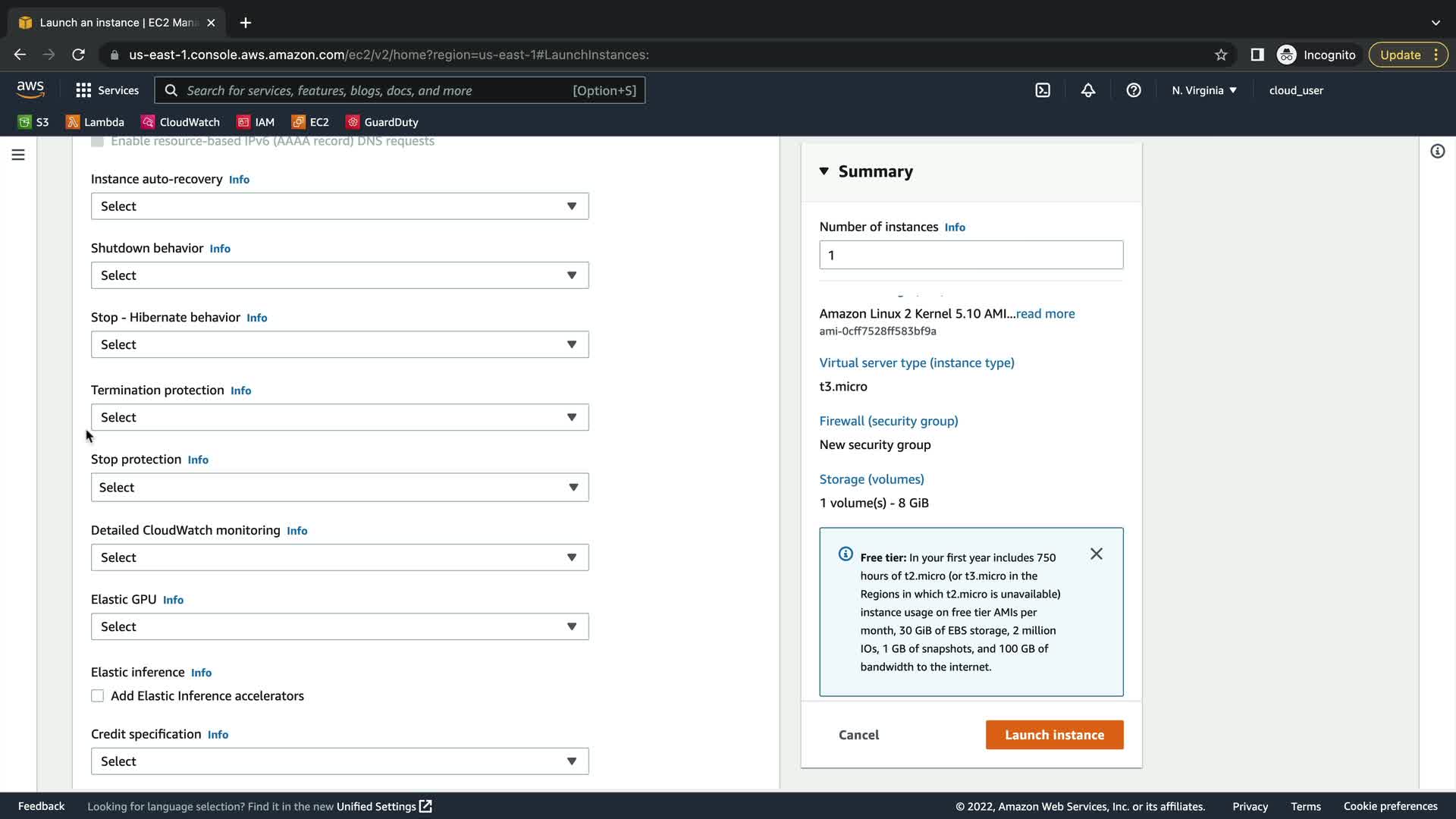Open the Services grid menu

(107, 90)
